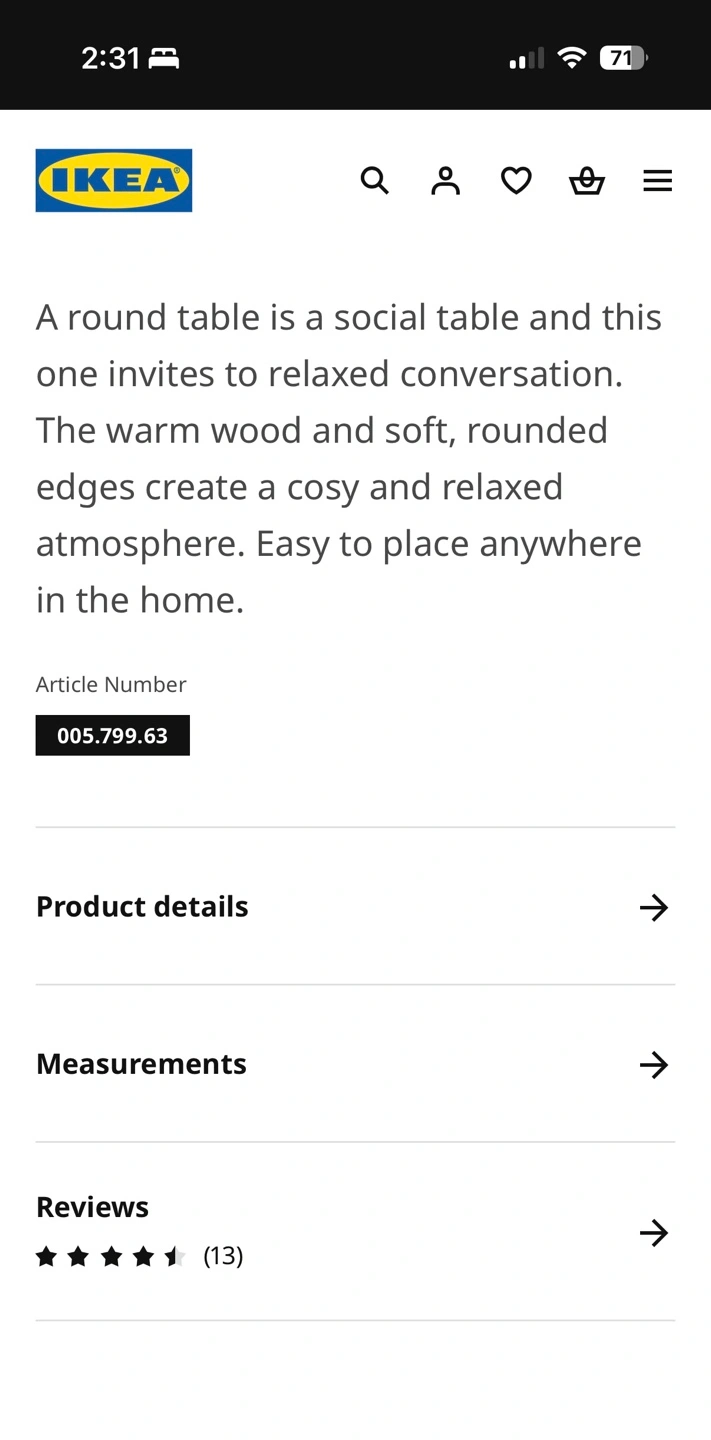Tap the 2:31 clock in status bar
The width and height of the screenshot is (711, 1440).
click(x=110, y=58)
